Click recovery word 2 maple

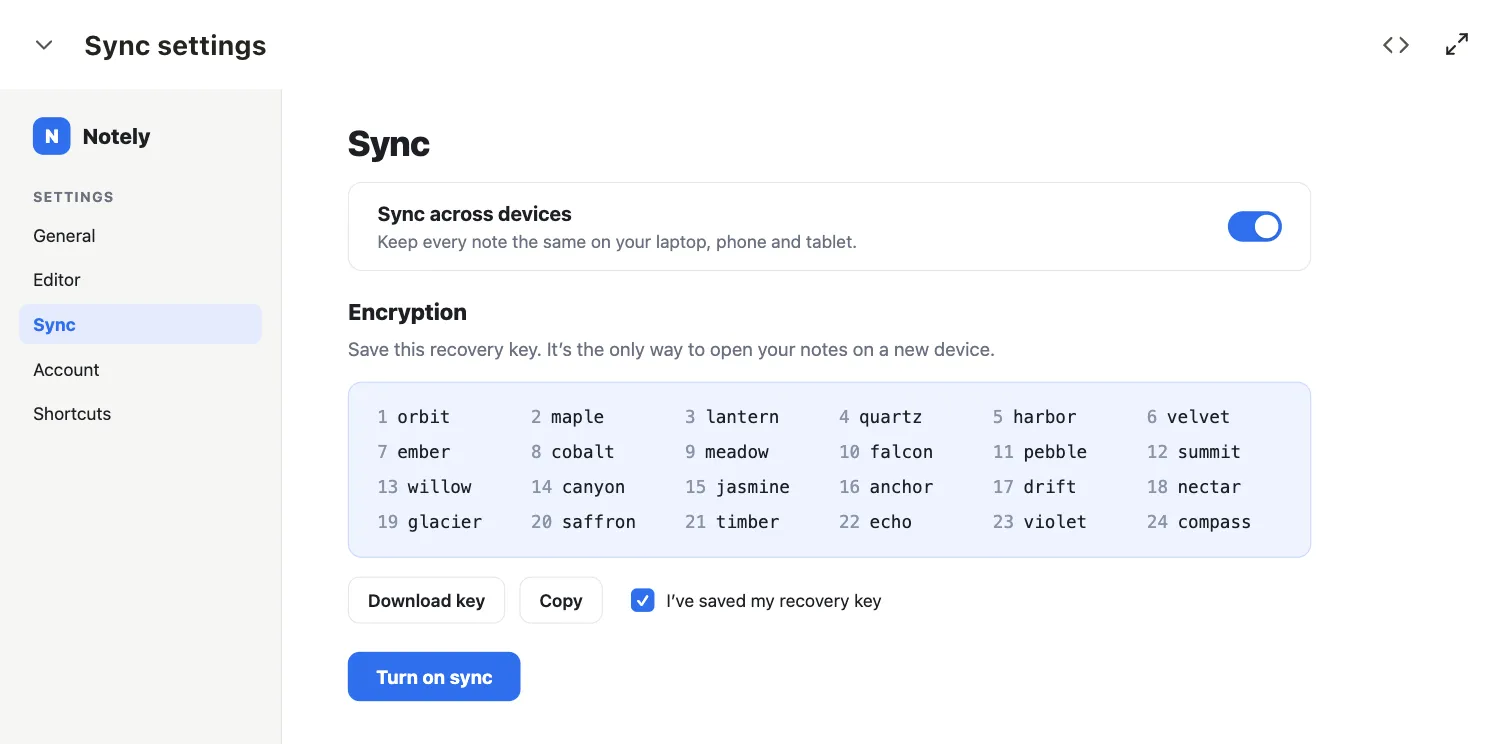point(568,417)
